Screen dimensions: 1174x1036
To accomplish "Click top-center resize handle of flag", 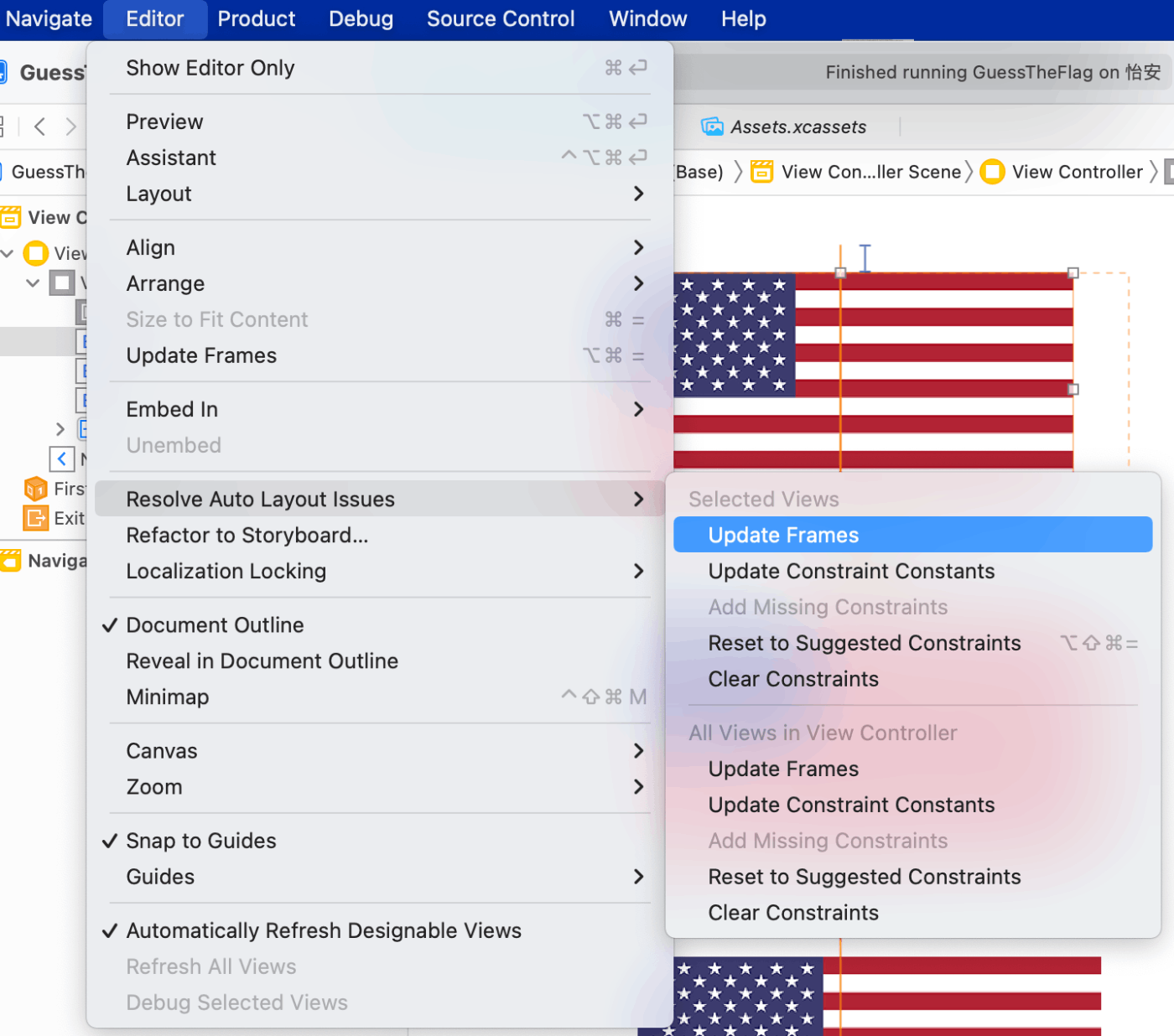I will [x=840, y=272].
